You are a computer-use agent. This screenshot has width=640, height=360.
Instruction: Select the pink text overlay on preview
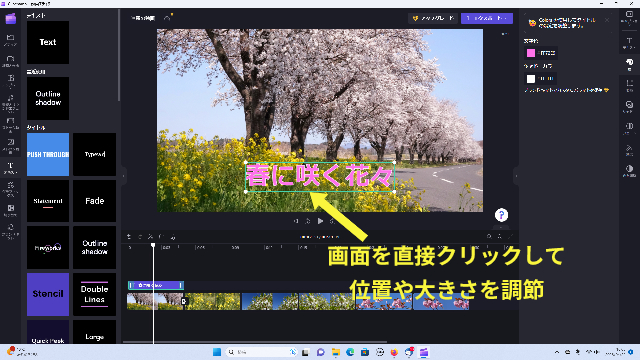(x=320, y=177)
